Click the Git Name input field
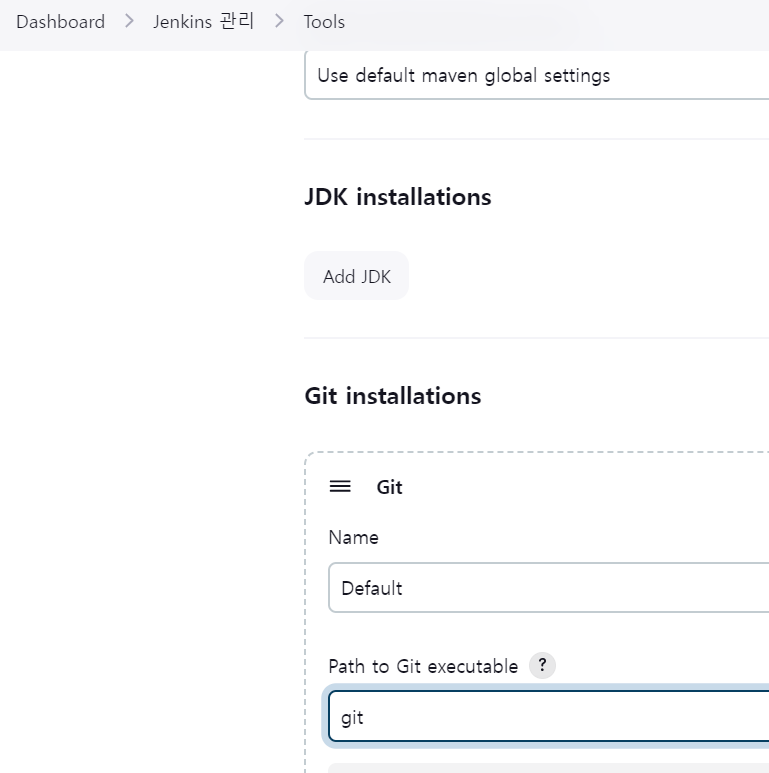The width and height of the screenshot is (769, 773). 549,588
